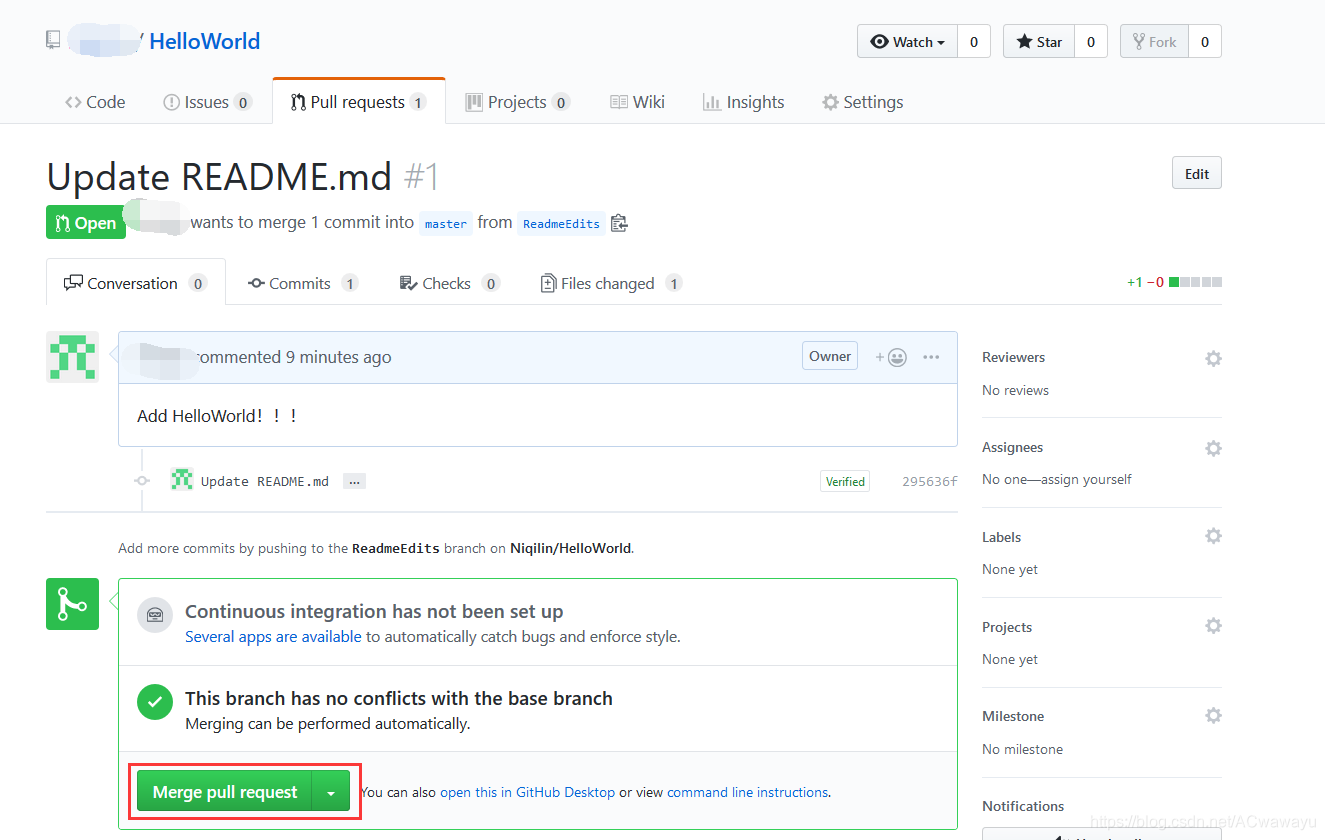Switch to the Code tab
The height and width of the screenshot is (840, 1325).
pyautogui.click(x=95, y=102)
